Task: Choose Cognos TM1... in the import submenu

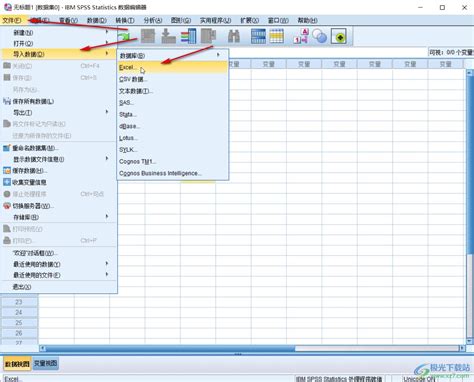Action: tap(172, 161)
